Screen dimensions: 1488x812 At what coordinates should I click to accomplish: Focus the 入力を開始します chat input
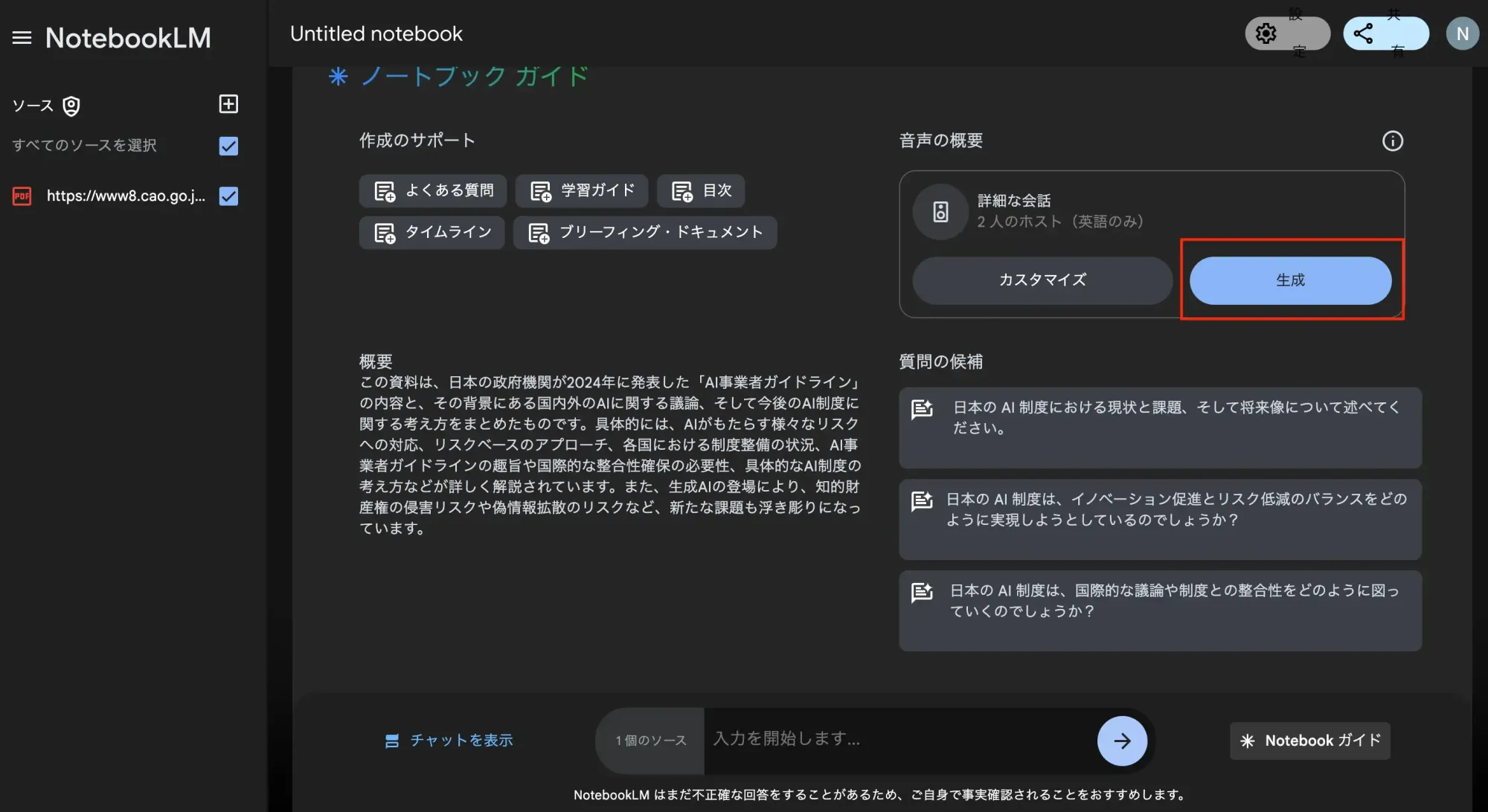(899, 739)
